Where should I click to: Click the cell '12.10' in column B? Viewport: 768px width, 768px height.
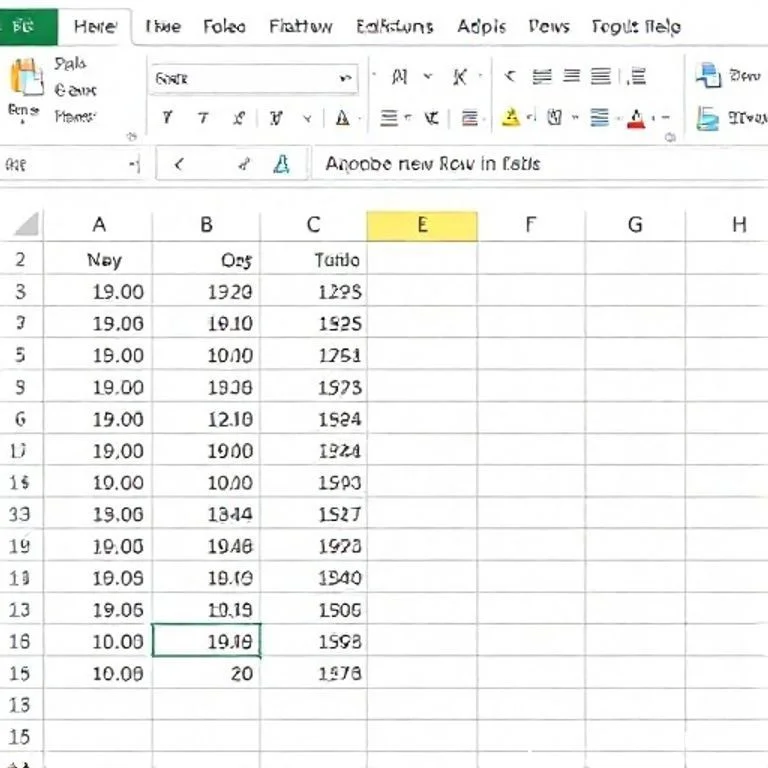206,419
